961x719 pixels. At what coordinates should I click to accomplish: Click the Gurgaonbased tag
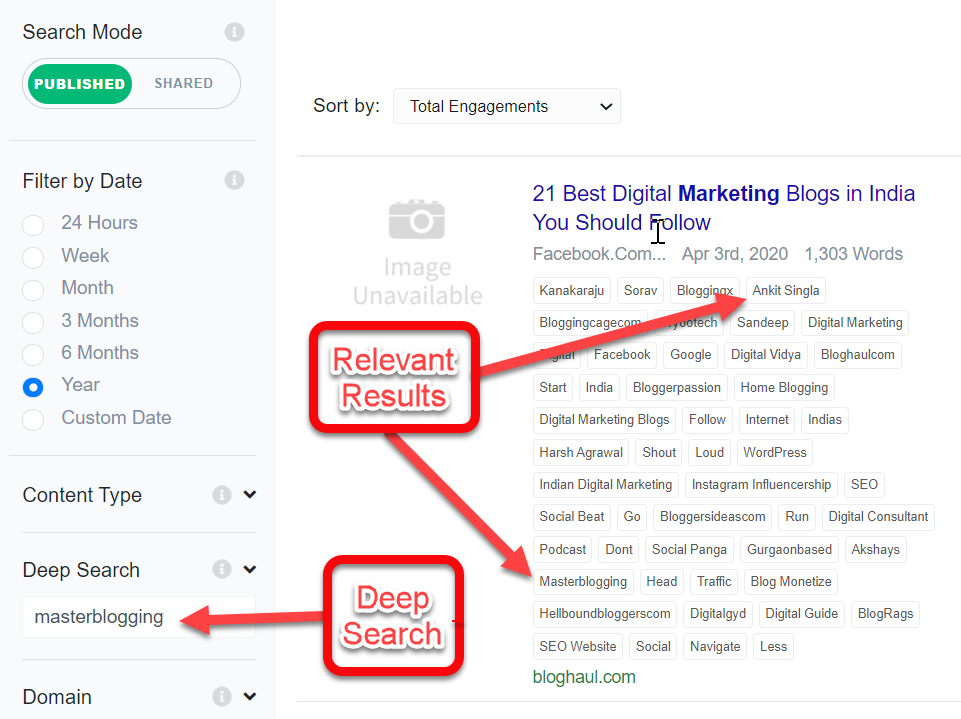(789, 549)
